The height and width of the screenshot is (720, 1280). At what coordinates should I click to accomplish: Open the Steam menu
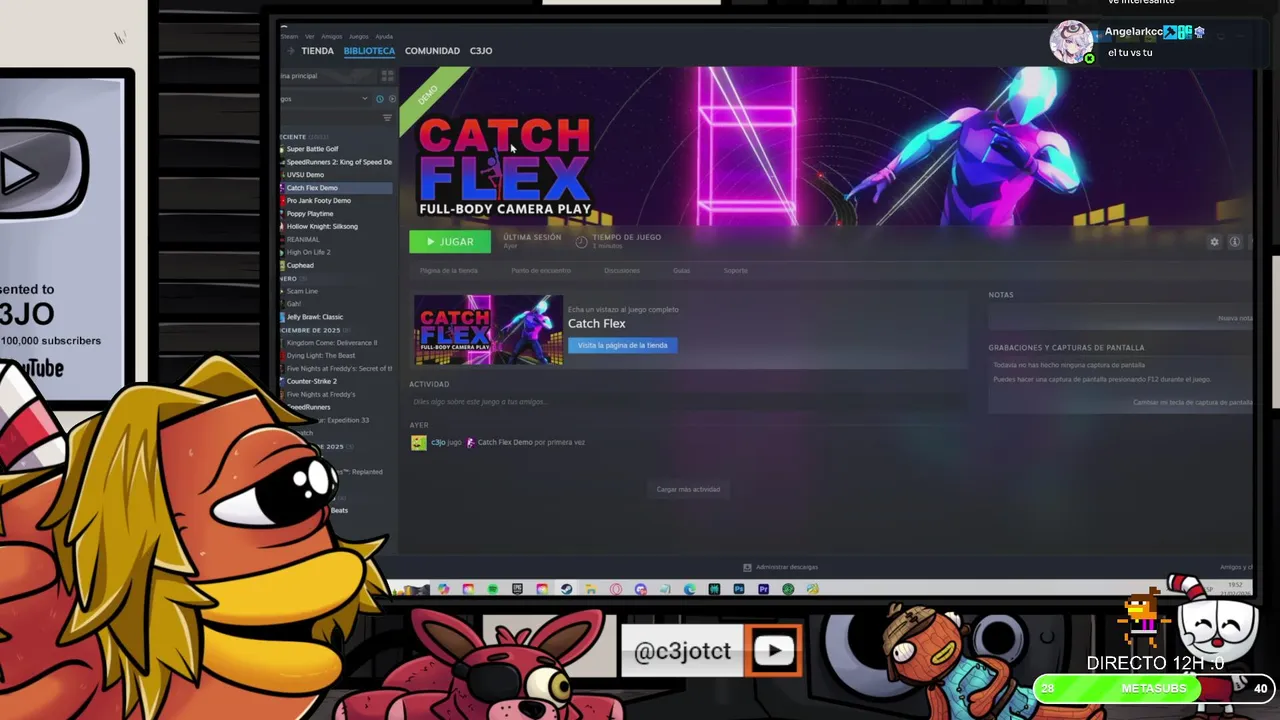tap(289, 36)
